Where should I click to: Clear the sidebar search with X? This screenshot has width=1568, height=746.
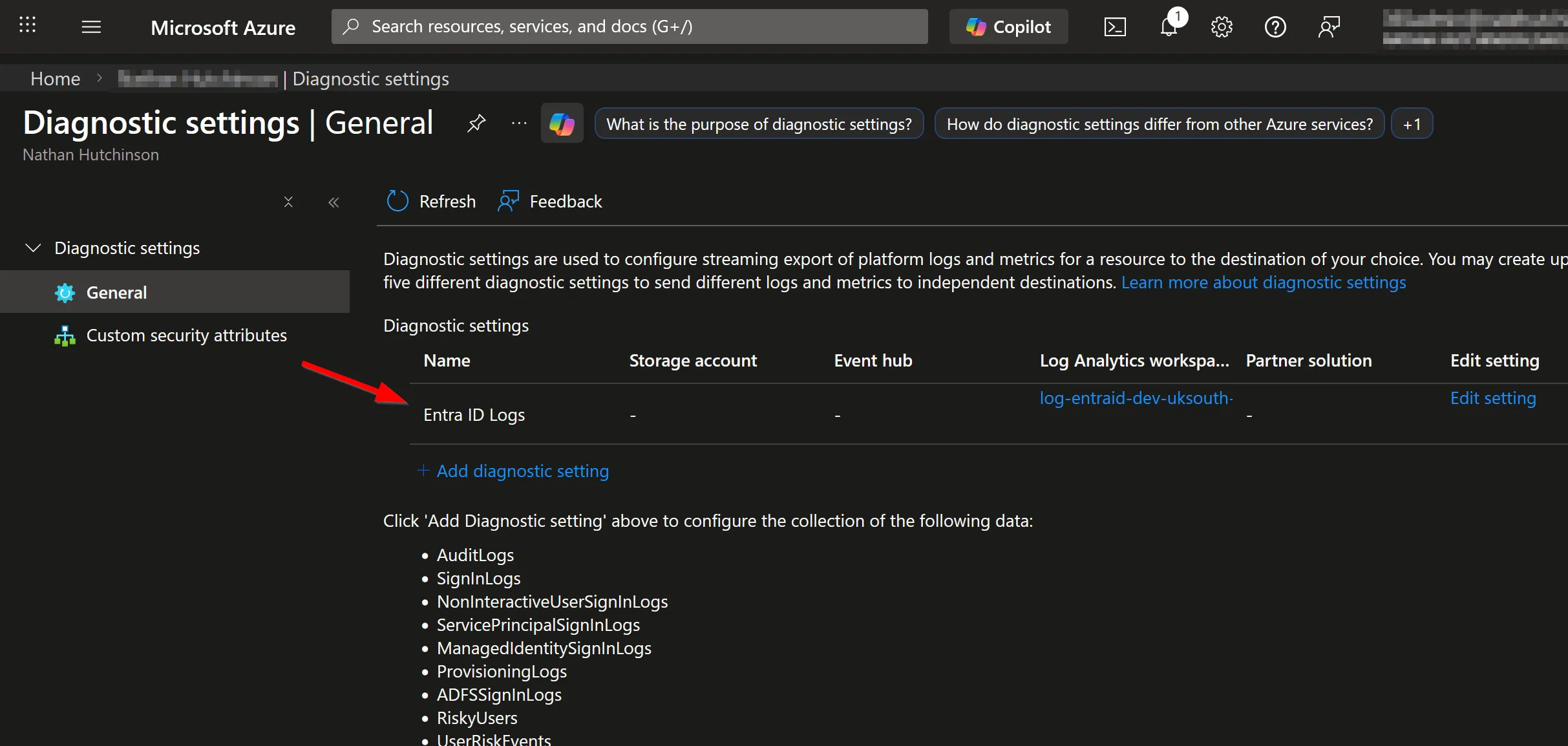tap(288, 202)
